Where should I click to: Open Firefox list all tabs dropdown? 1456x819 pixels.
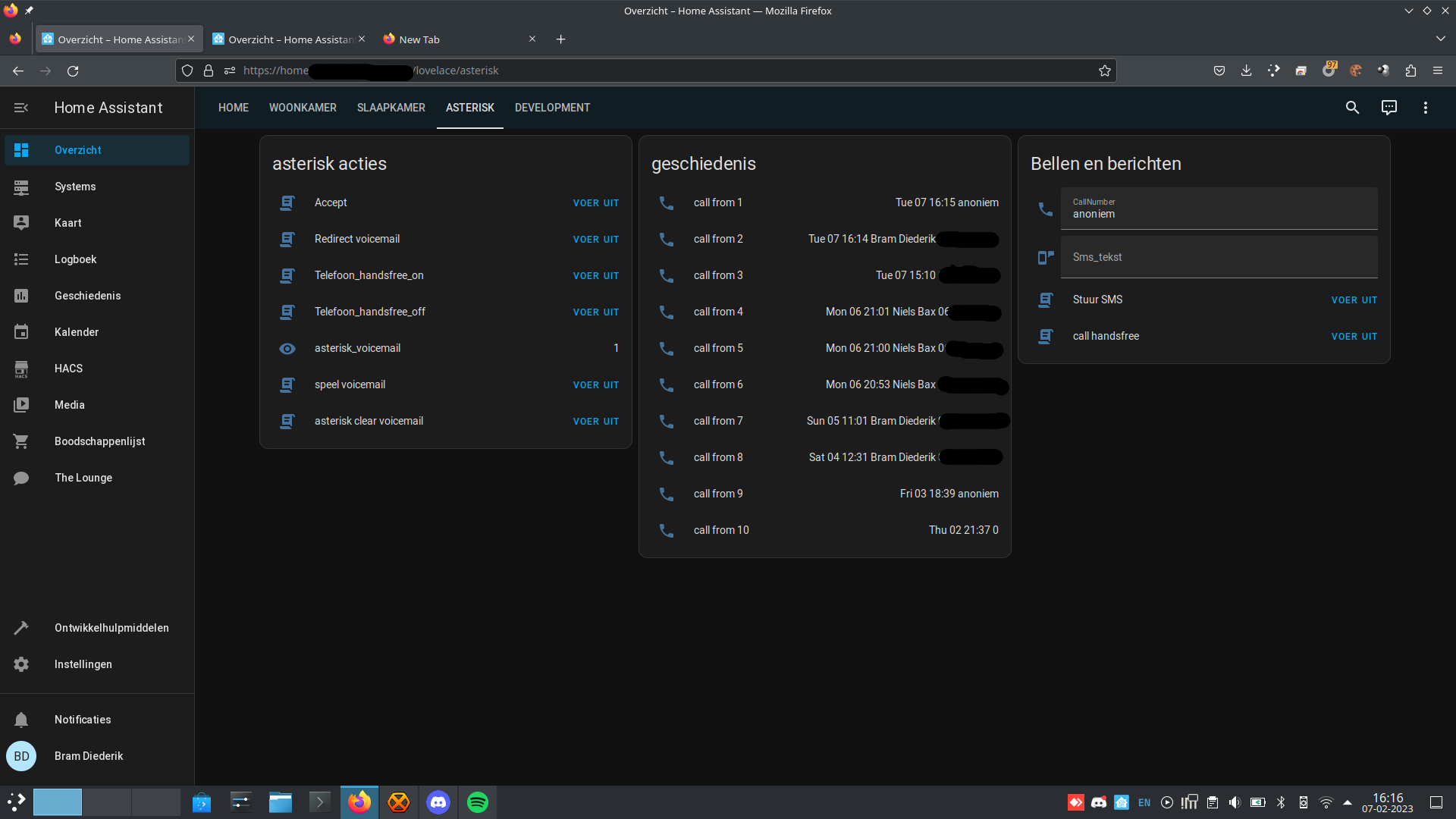pos(1440,39)
